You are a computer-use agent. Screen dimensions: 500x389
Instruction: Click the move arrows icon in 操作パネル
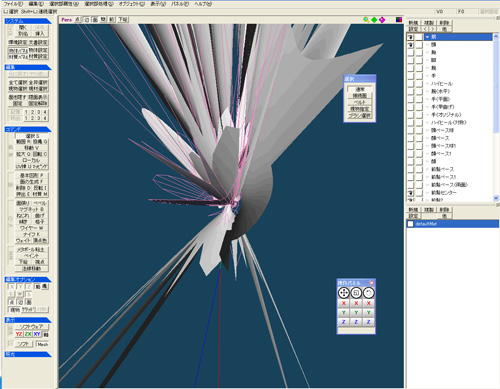click(x=344, y=293)
